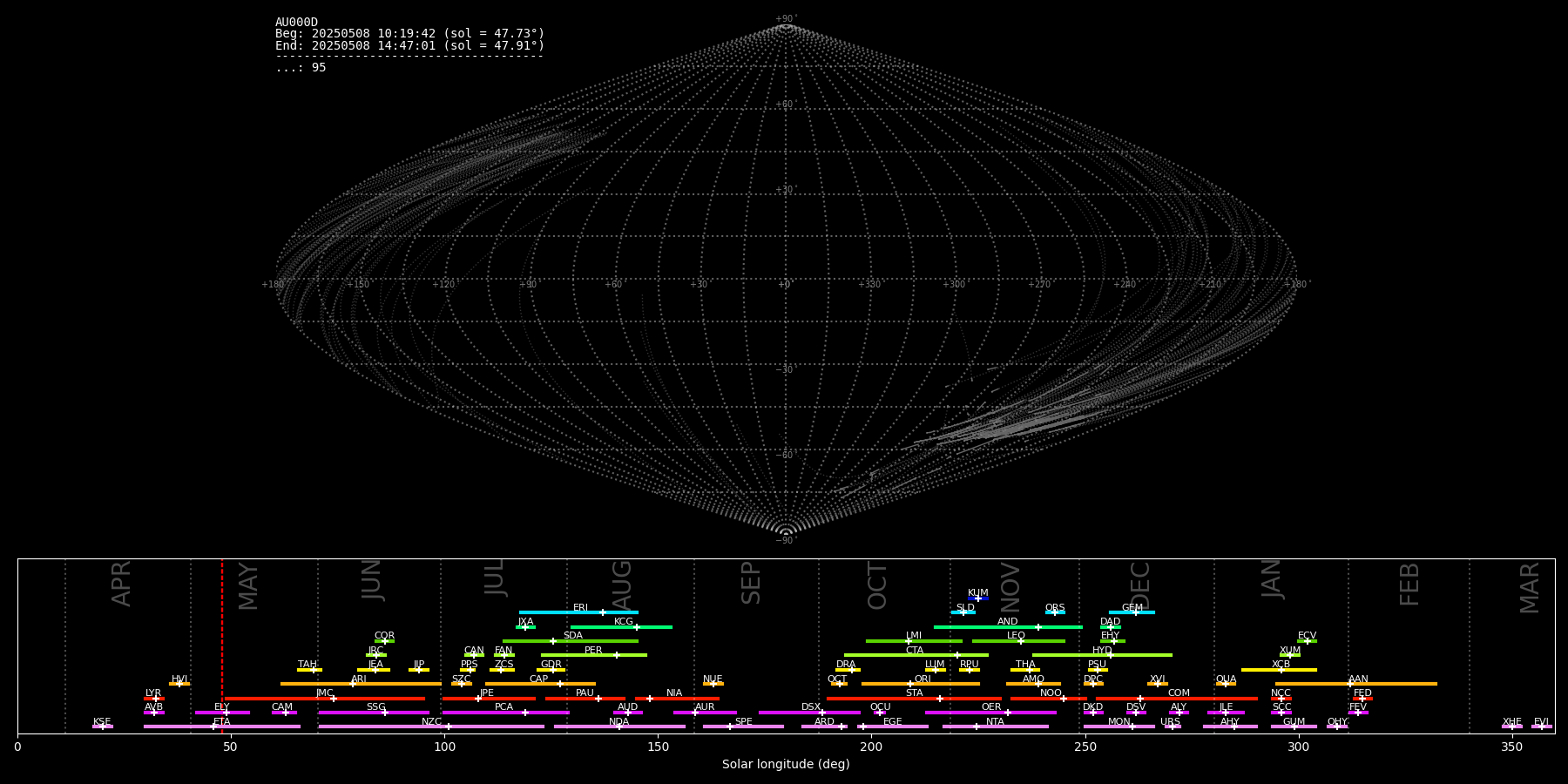
Task: Click the XHE shower label
Action: (x=1512, y=722)
